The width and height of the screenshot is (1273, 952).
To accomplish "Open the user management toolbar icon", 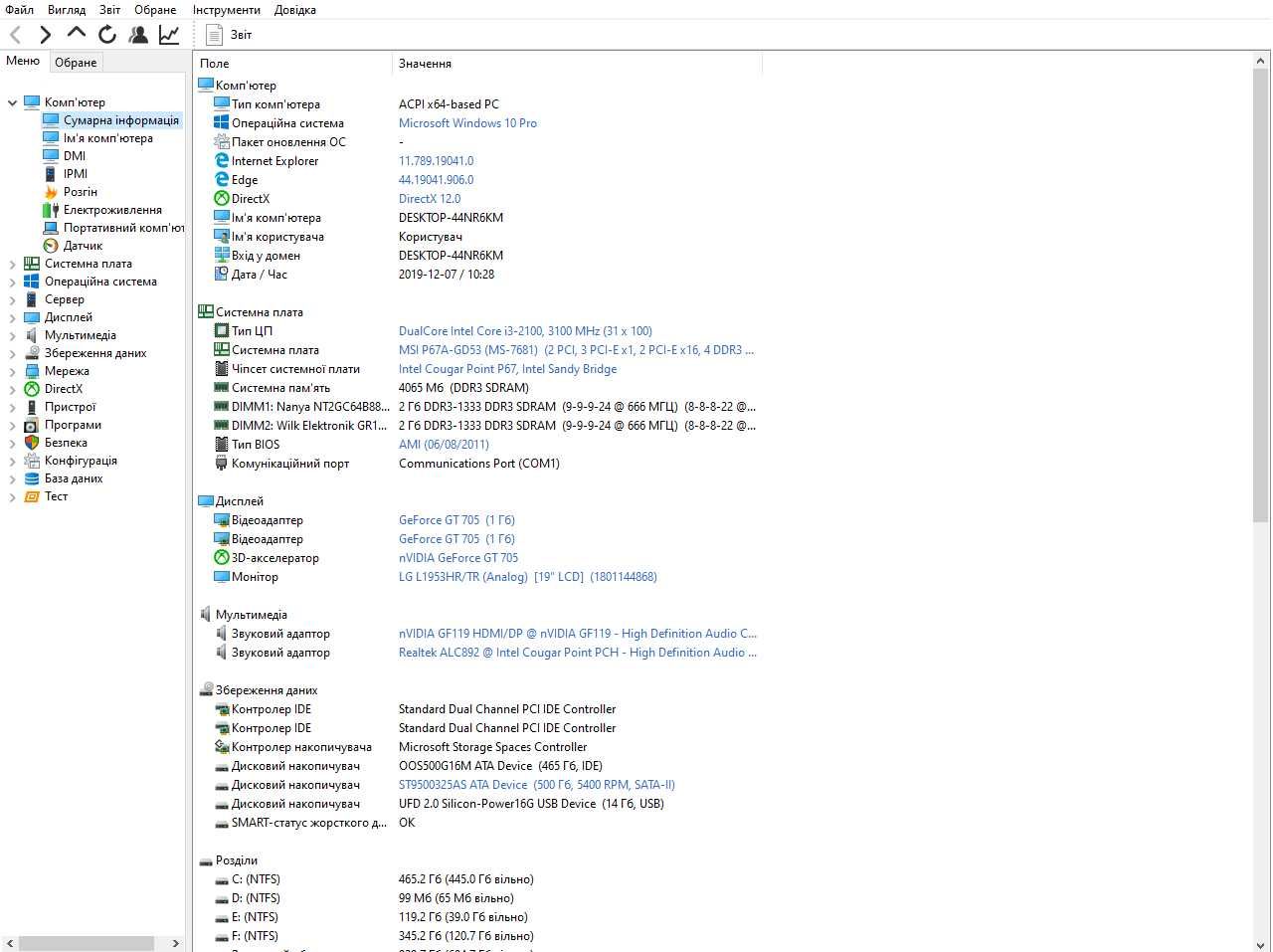I will 138,35.
